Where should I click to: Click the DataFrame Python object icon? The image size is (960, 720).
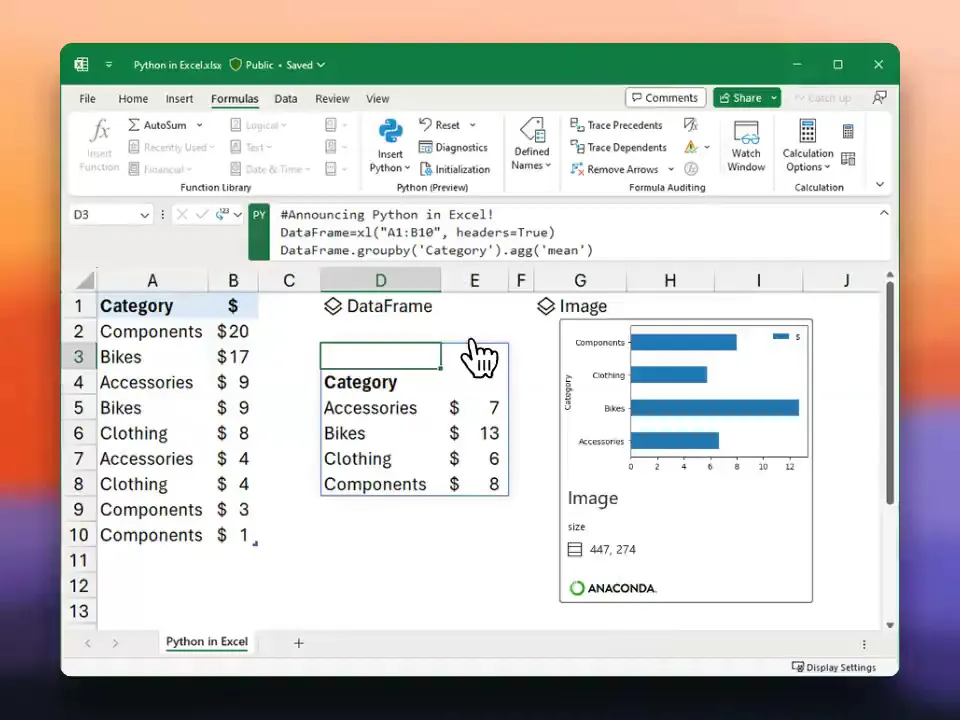click(333, 306)
